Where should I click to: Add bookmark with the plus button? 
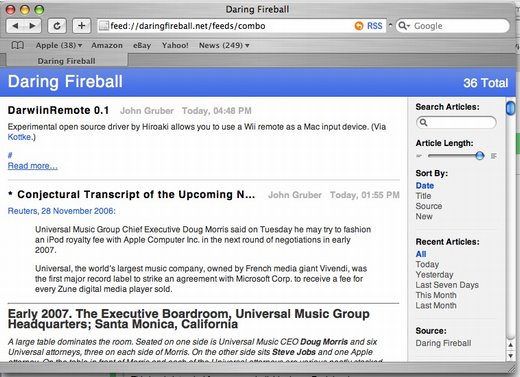pos(82,26)
